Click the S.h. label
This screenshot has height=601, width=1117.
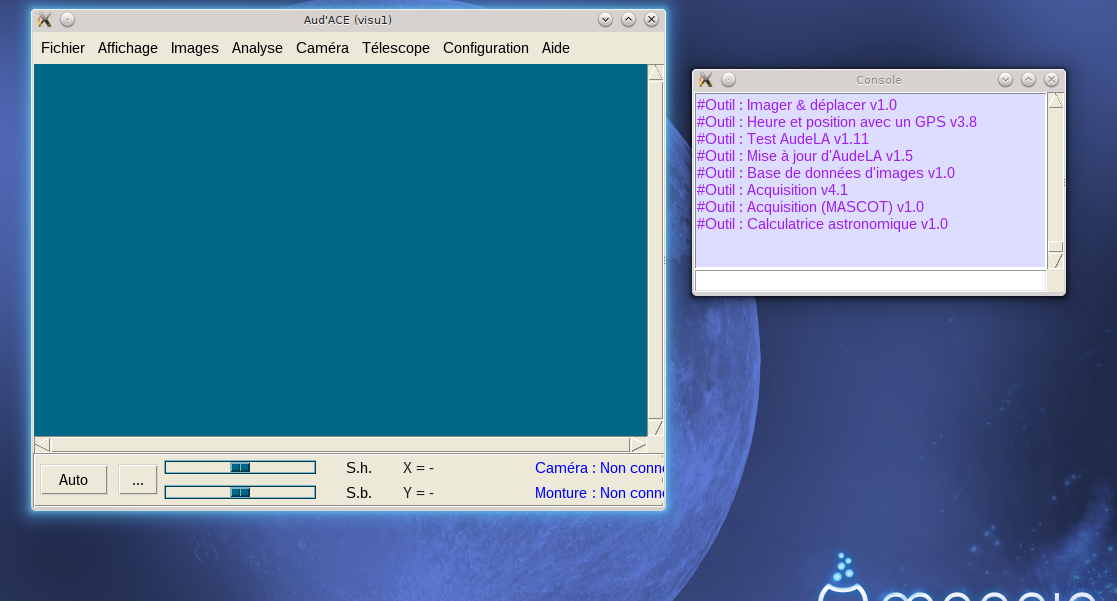point(359,468)
